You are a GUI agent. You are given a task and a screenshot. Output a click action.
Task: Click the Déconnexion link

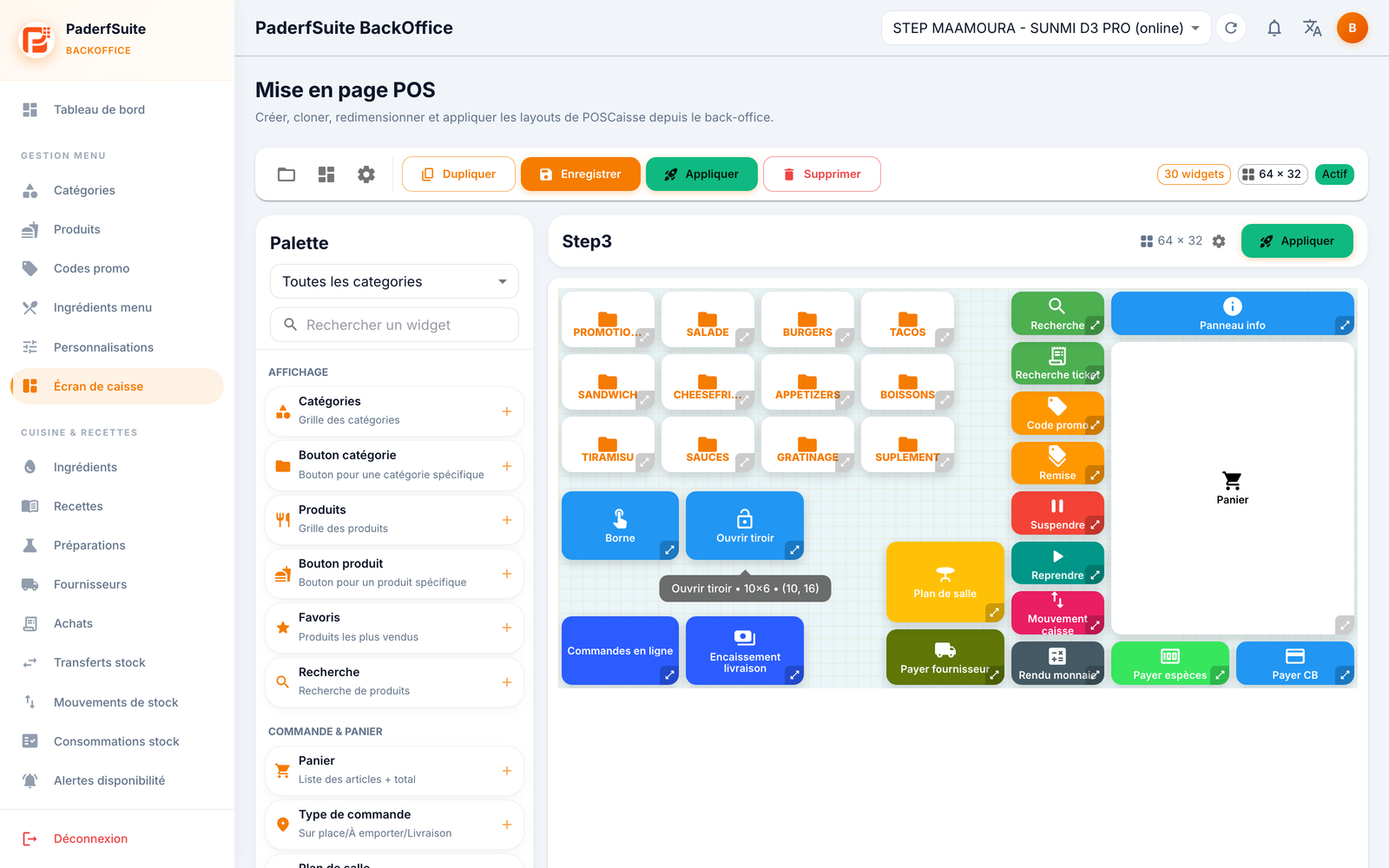click(90, 838)
